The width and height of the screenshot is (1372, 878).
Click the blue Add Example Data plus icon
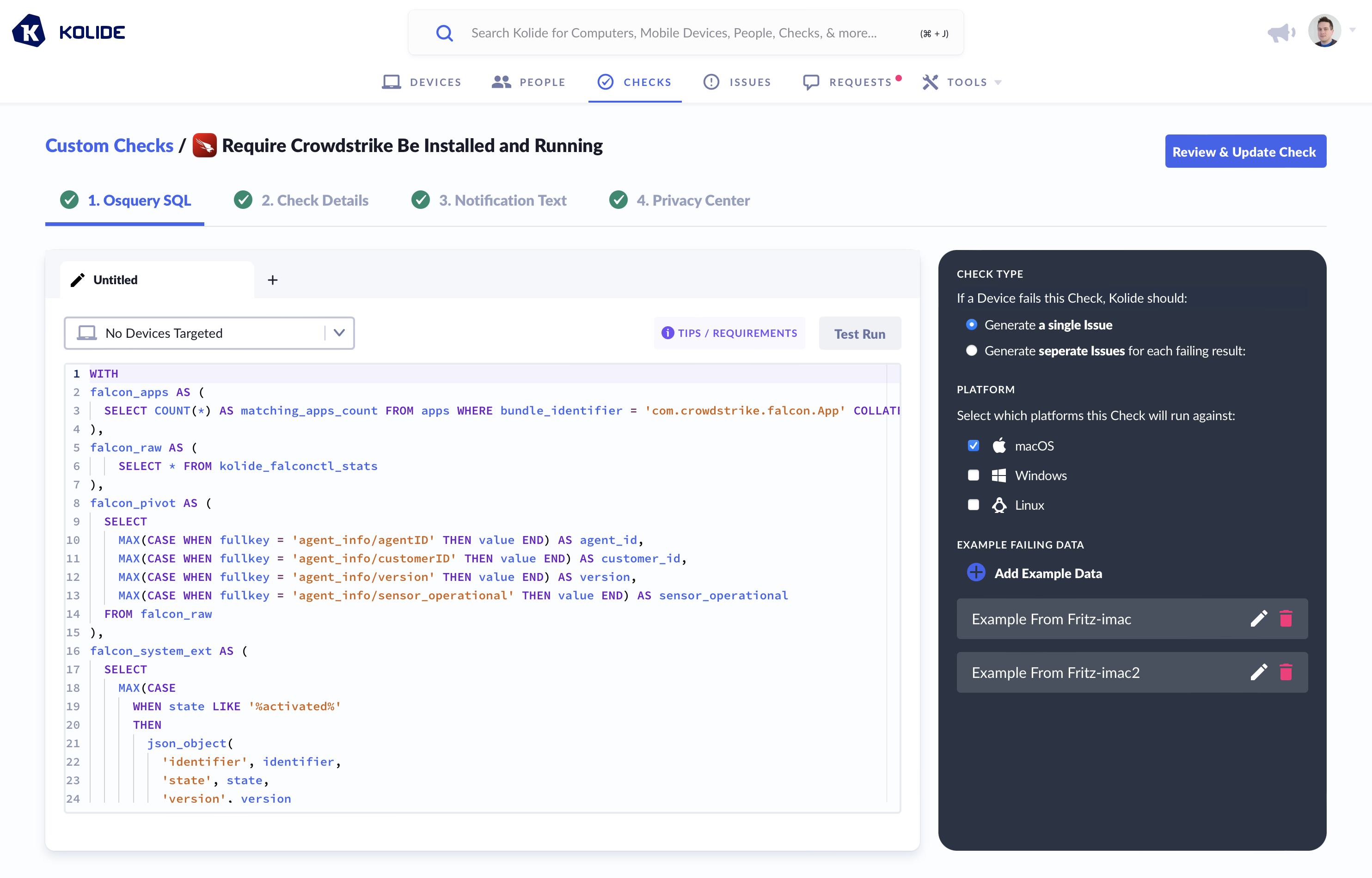(976, 573)
